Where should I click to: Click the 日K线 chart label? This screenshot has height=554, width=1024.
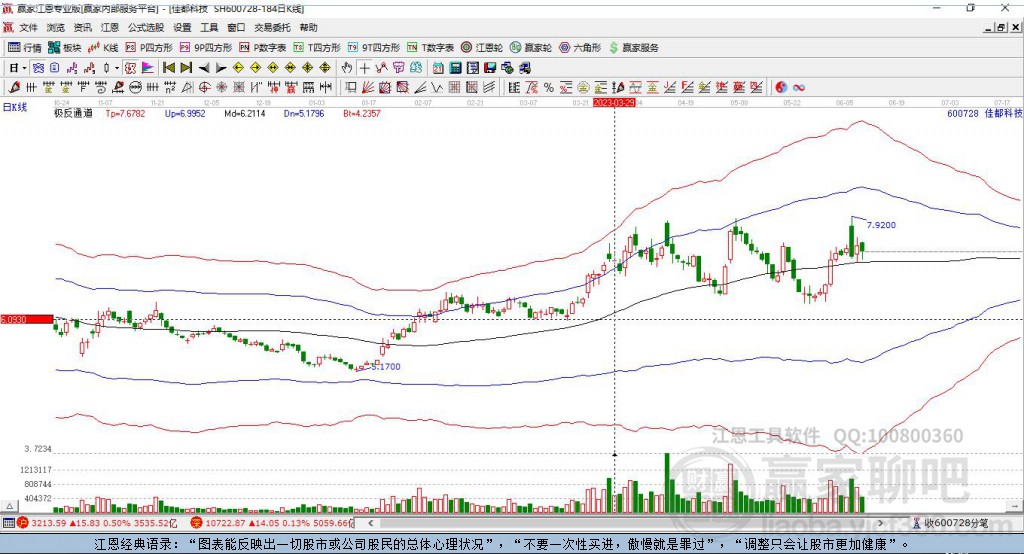point(15,107)
